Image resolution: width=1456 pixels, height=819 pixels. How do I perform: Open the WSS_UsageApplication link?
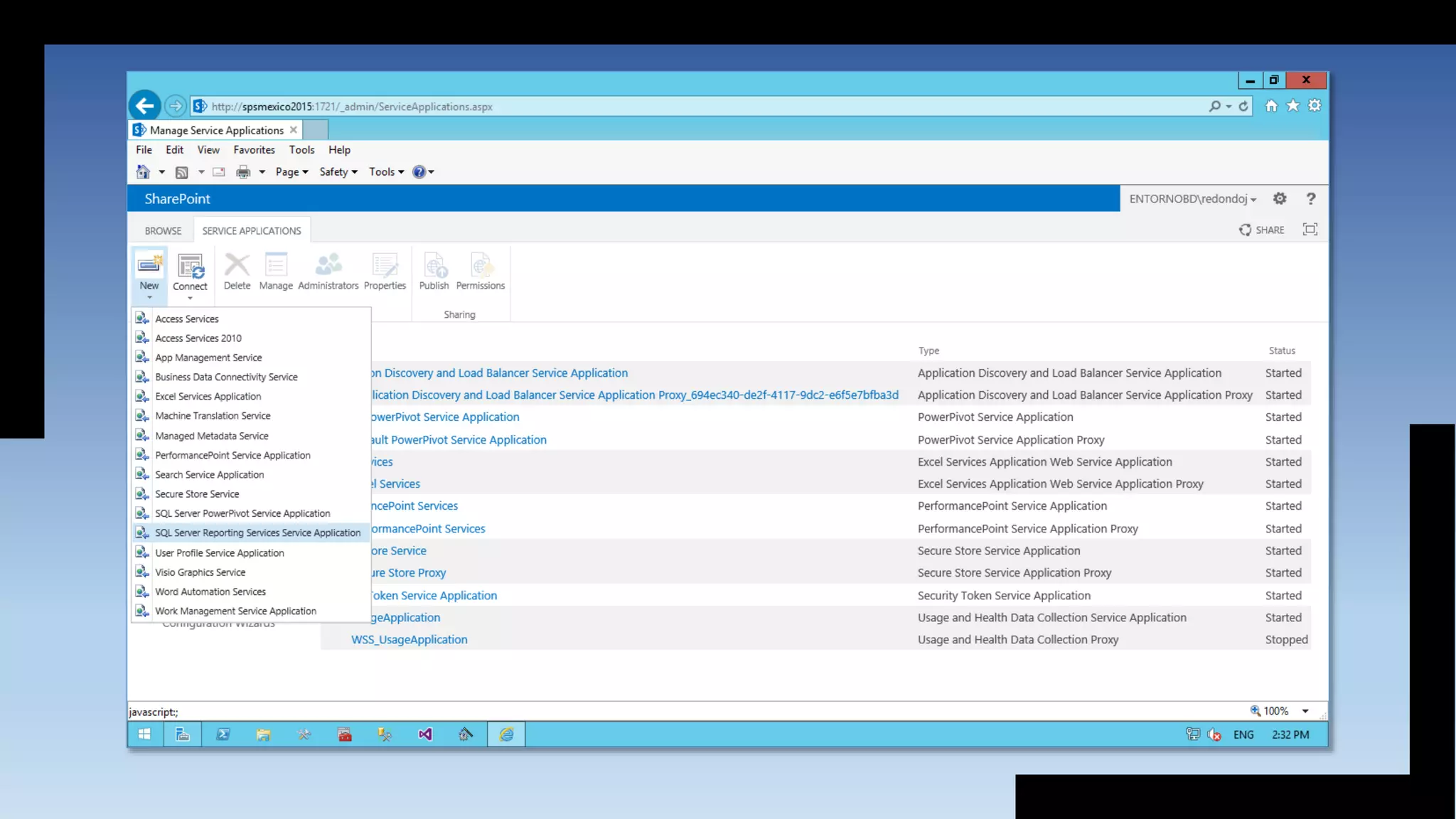pyautogui.click(x=409, y=639)
